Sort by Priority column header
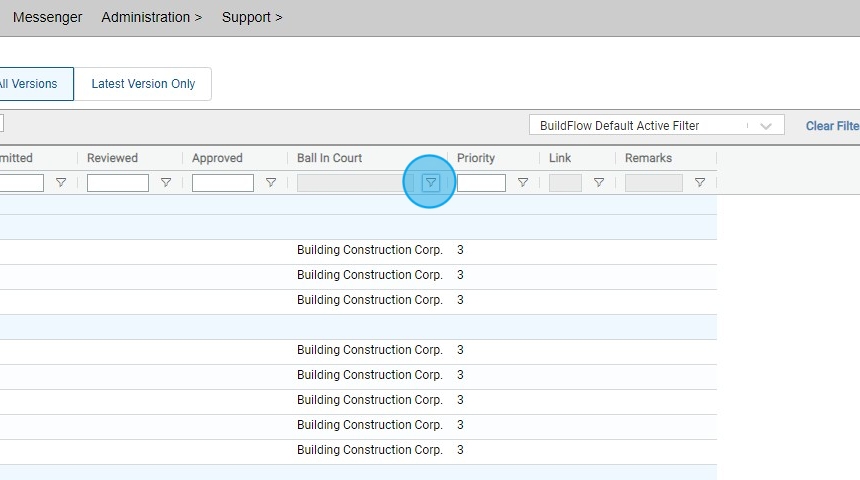Image resolution: width=860 pixels, height=480 pixels. click(476, 158)
